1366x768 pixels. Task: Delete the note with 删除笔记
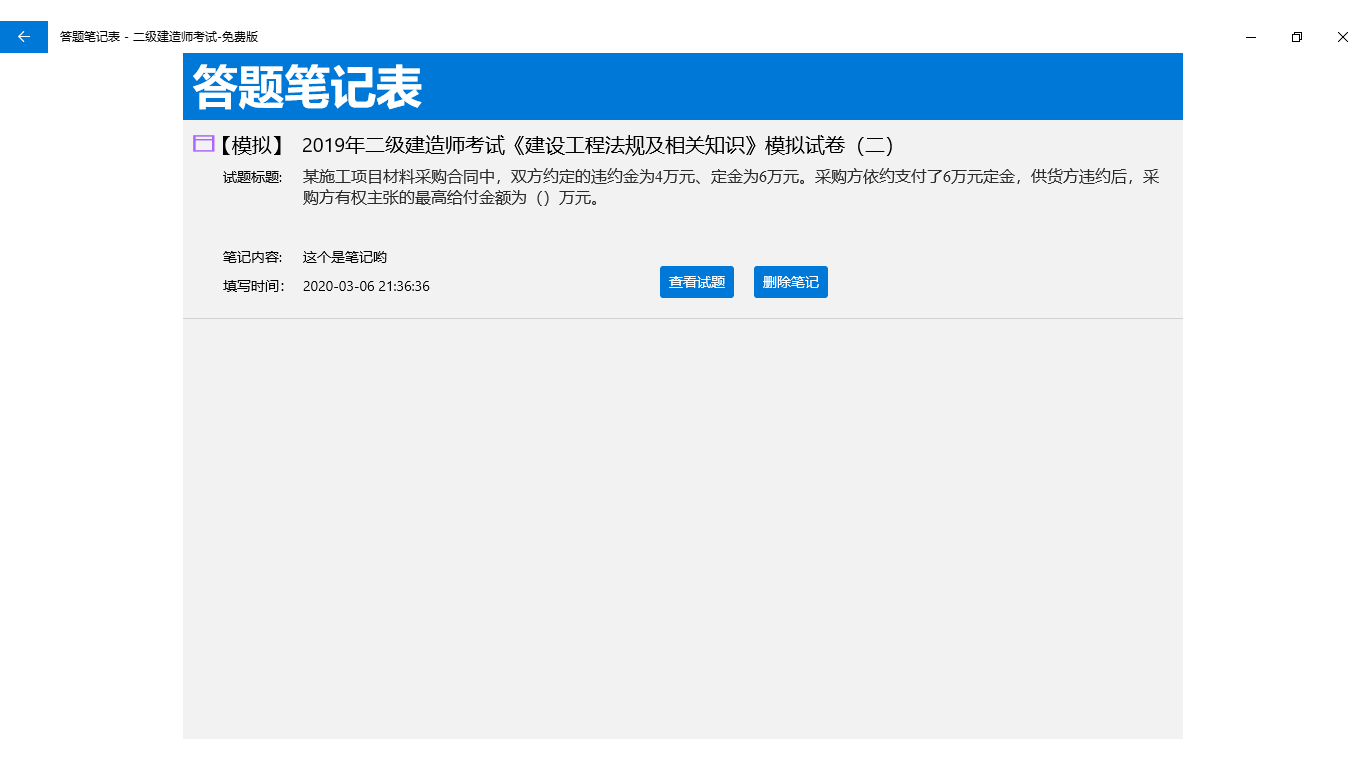pos(791,282)
